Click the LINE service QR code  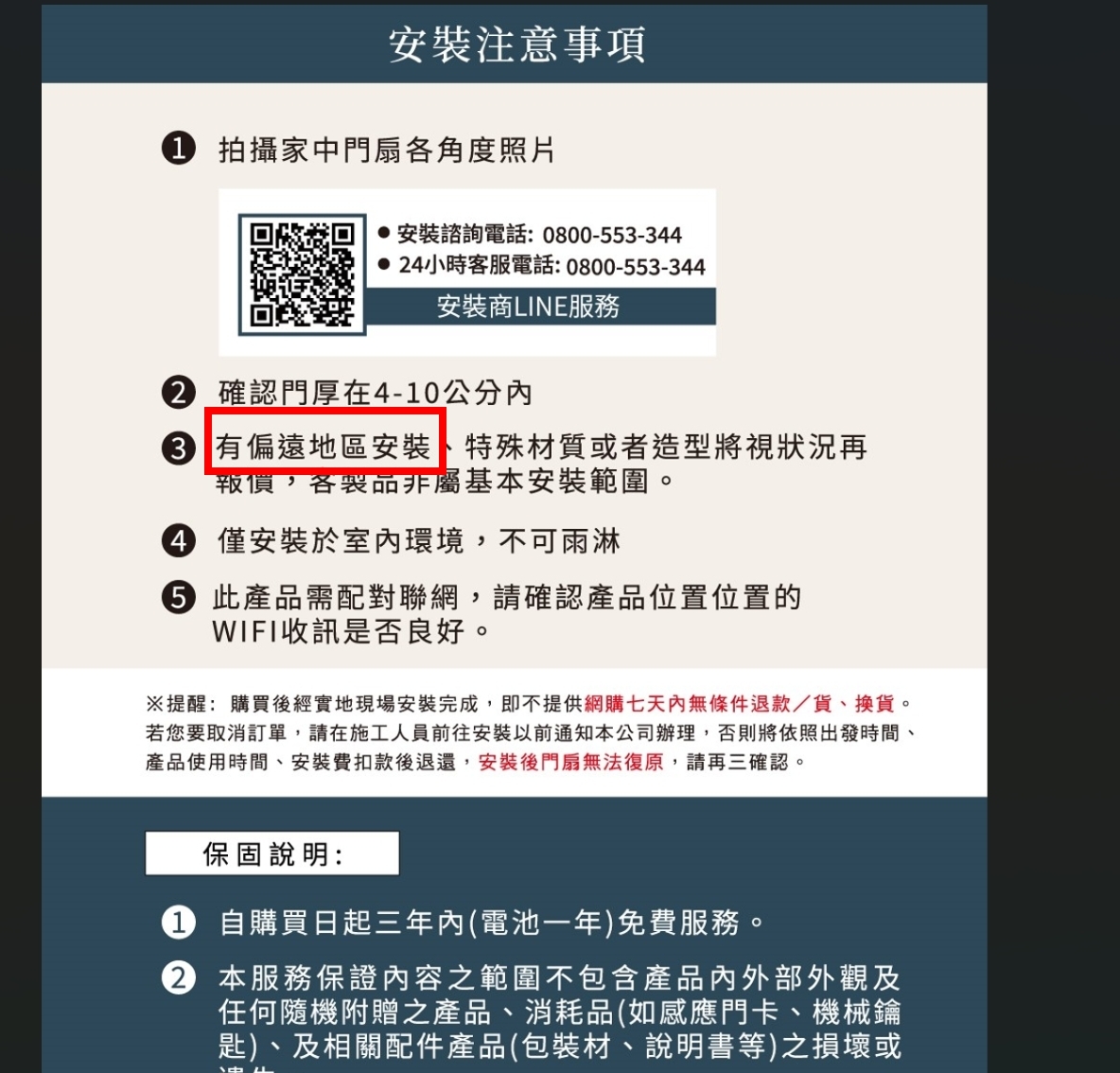[x=302, y=274]
